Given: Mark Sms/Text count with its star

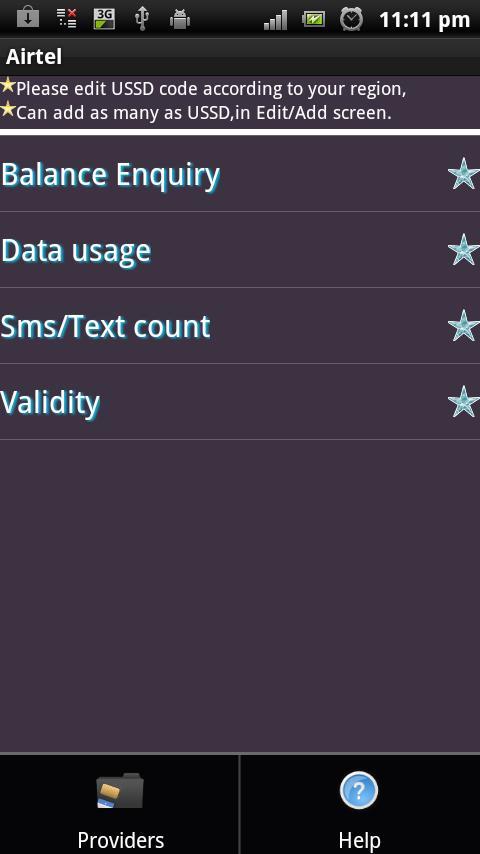Looking at the screenshot, I should coord(463,325).
